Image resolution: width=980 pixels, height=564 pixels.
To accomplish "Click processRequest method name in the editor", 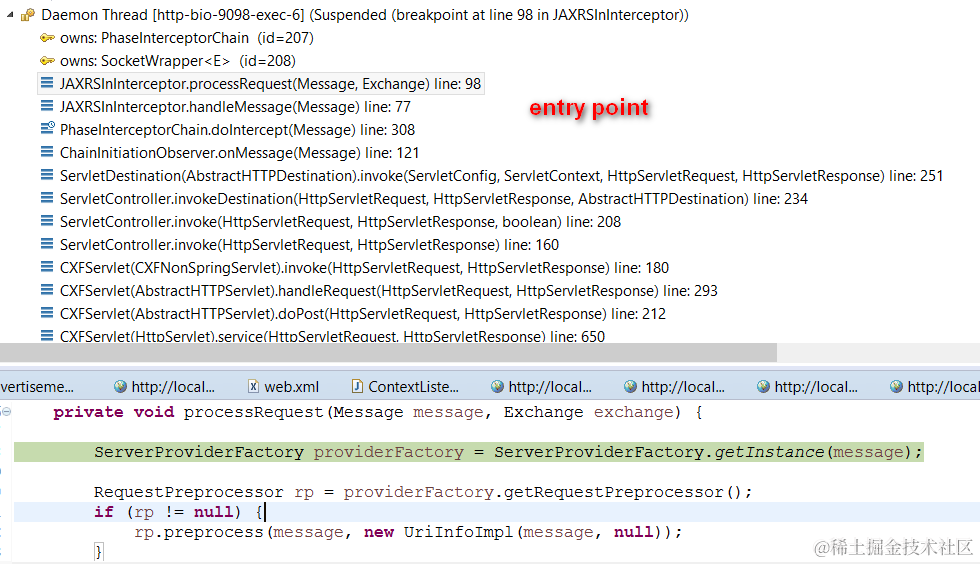I will (253, 412).
